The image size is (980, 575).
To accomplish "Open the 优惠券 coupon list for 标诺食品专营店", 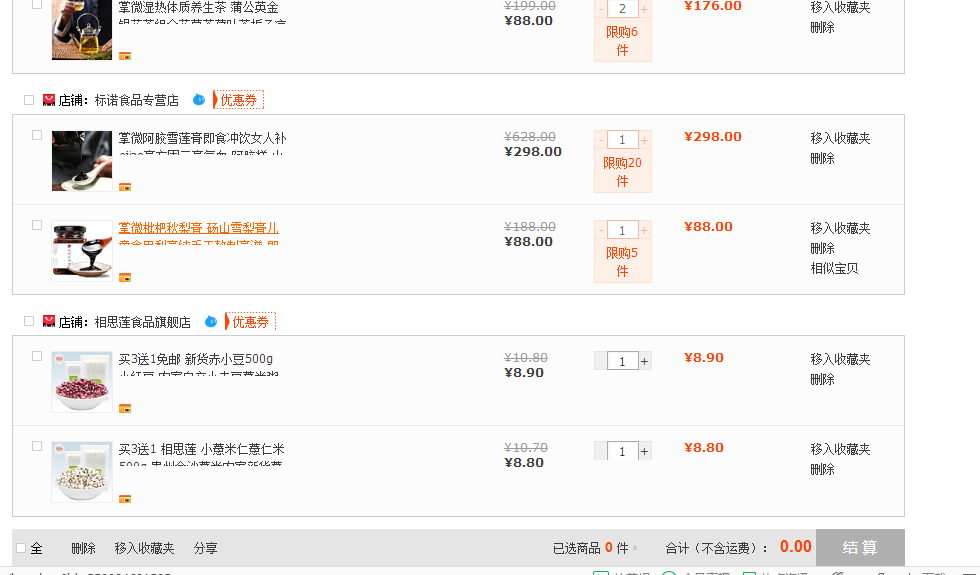I will [x=238, y=100].
